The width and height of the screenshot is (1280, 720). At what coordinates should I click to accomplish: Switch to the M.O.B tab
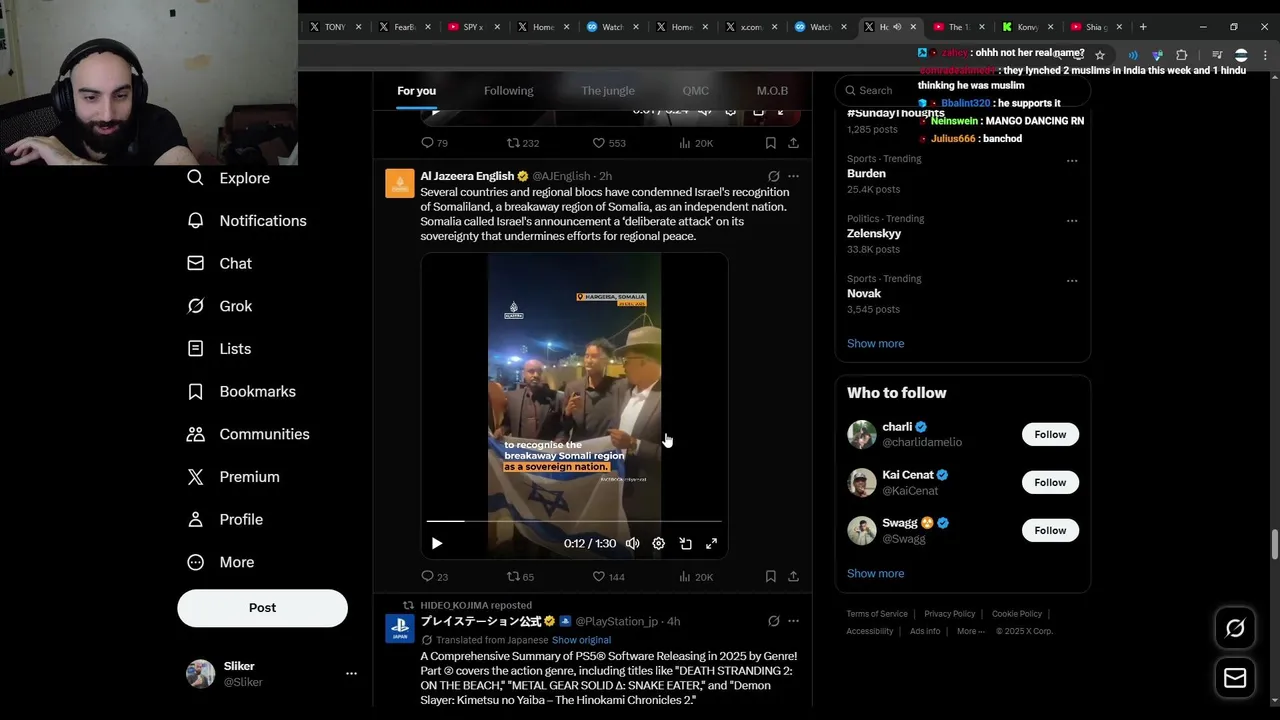772,91
